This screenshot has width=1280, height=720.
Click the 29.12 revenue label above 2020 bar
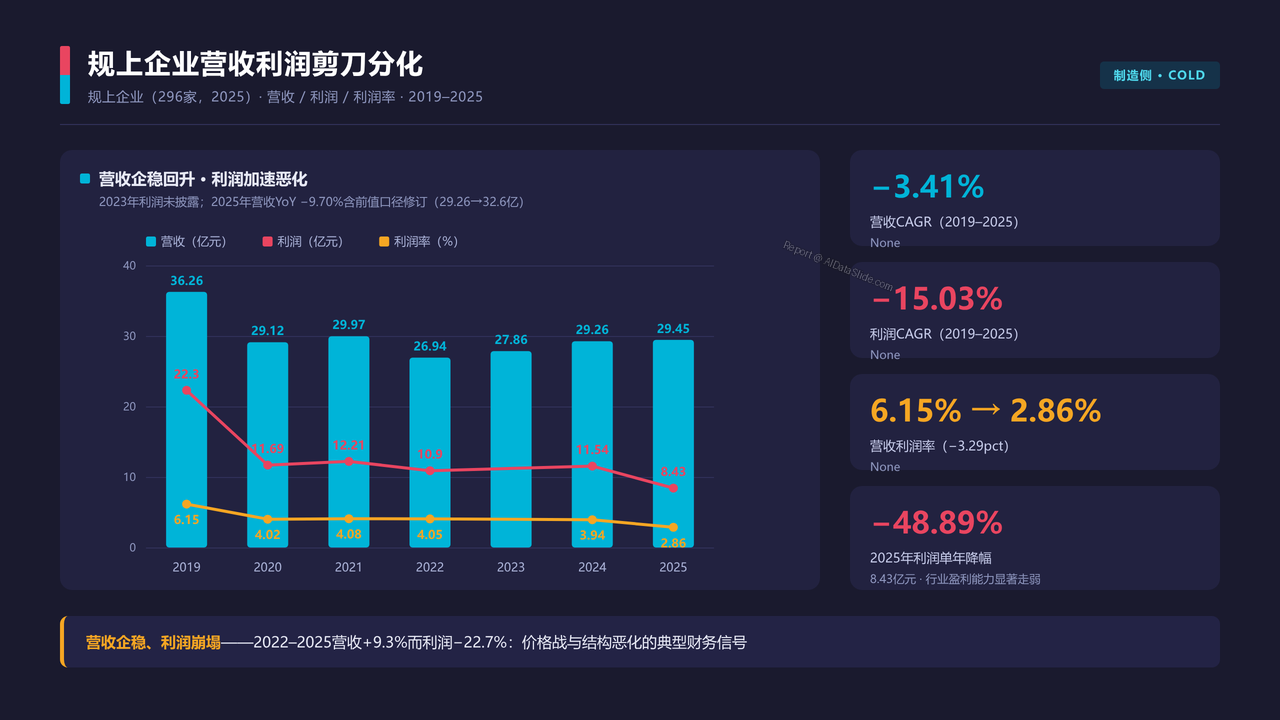click(x=267, y=330)
